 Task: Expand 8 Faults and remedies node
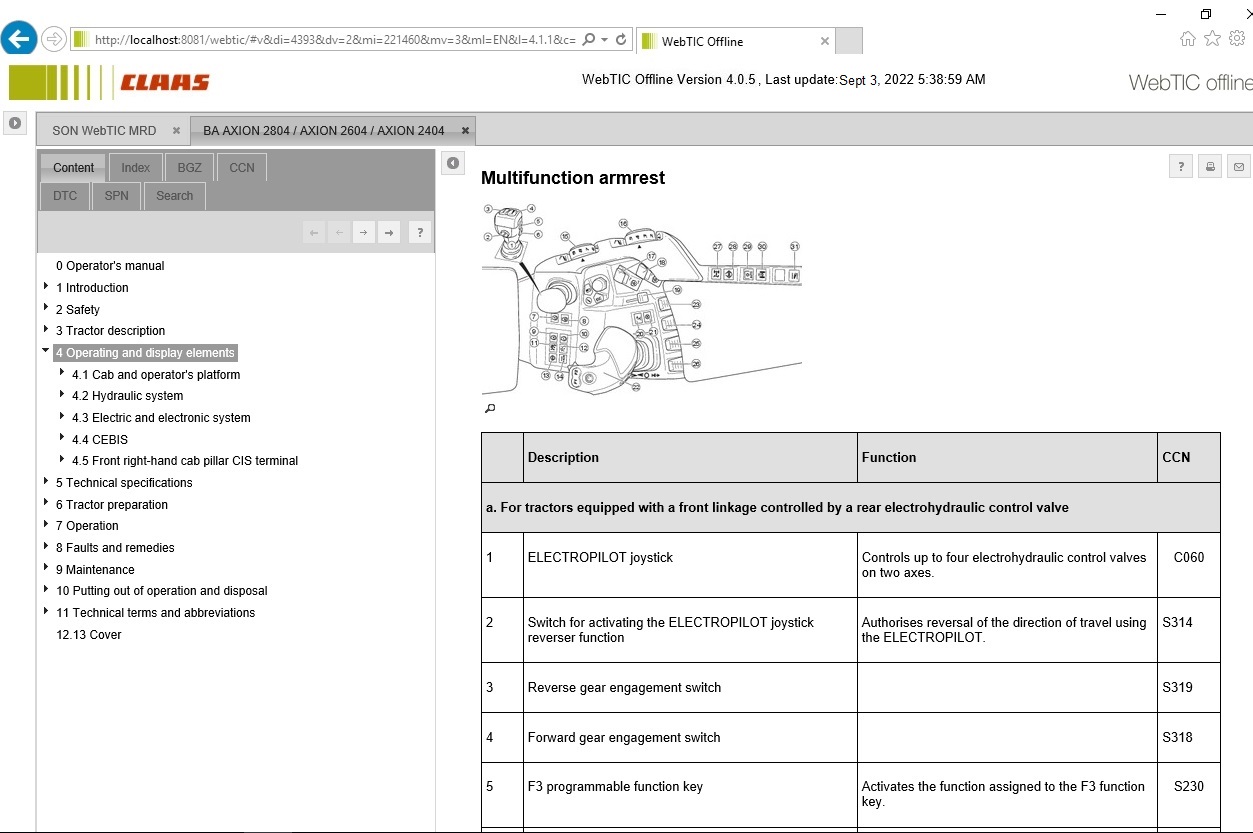[x=46, y=547]
